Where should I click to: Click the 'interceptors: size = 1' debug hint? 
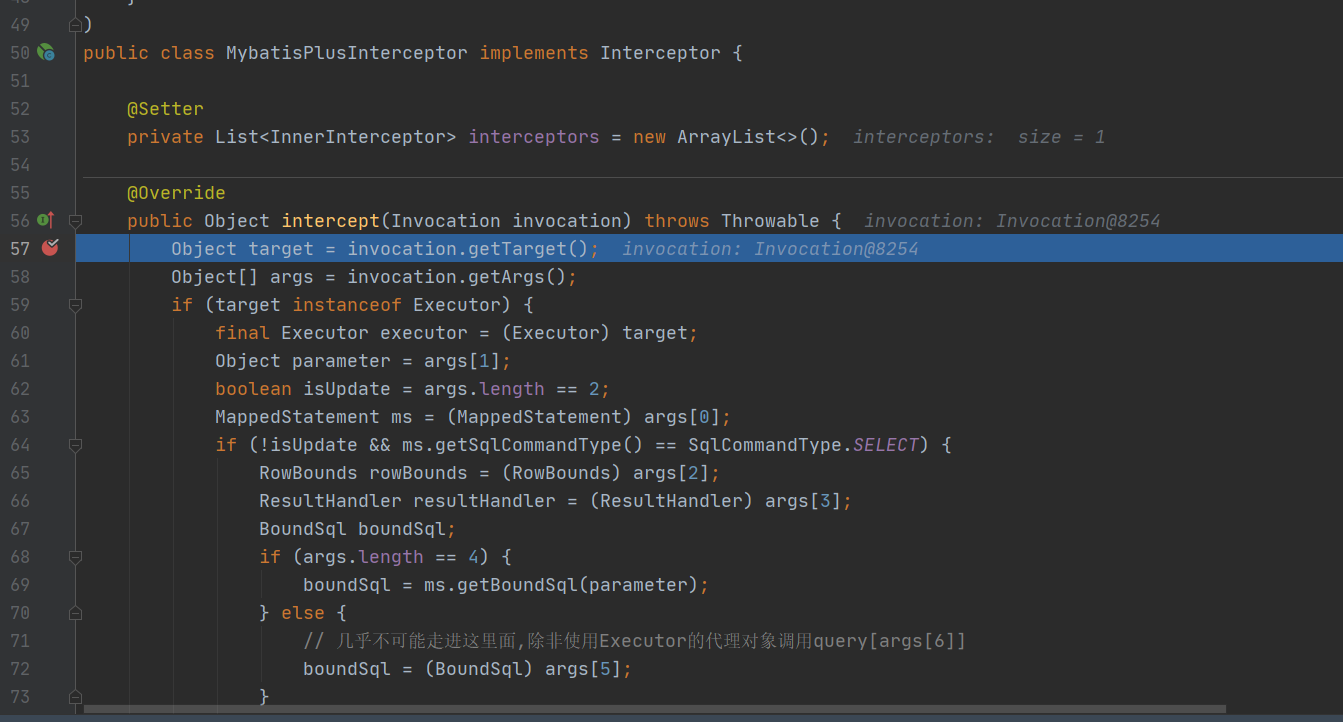tap(979, 137)
